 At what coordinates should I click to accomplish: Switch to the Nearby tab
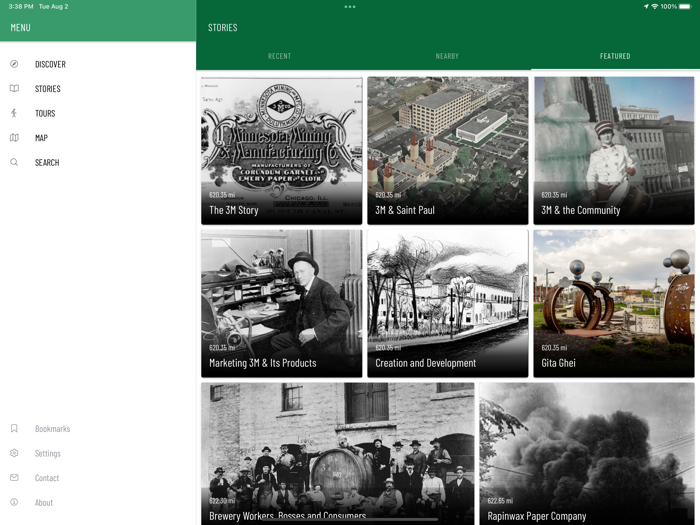[x=447, y=56]
